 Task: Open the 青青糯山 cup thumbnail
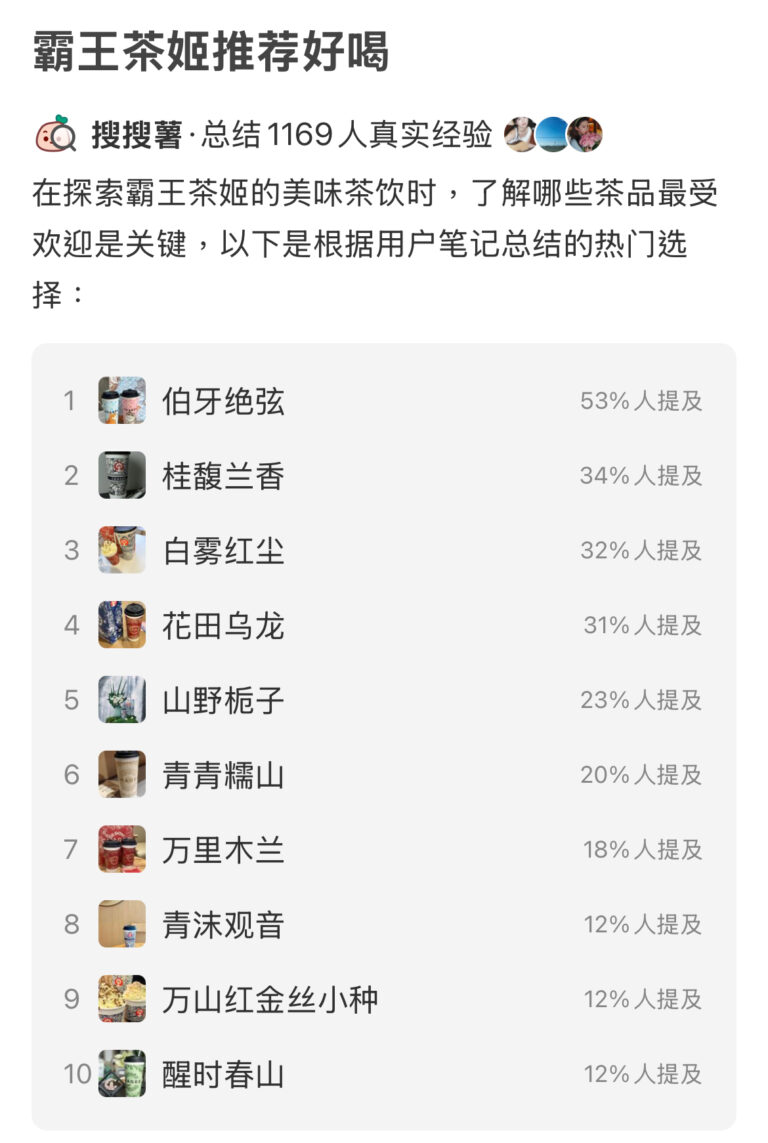[122, 774]
